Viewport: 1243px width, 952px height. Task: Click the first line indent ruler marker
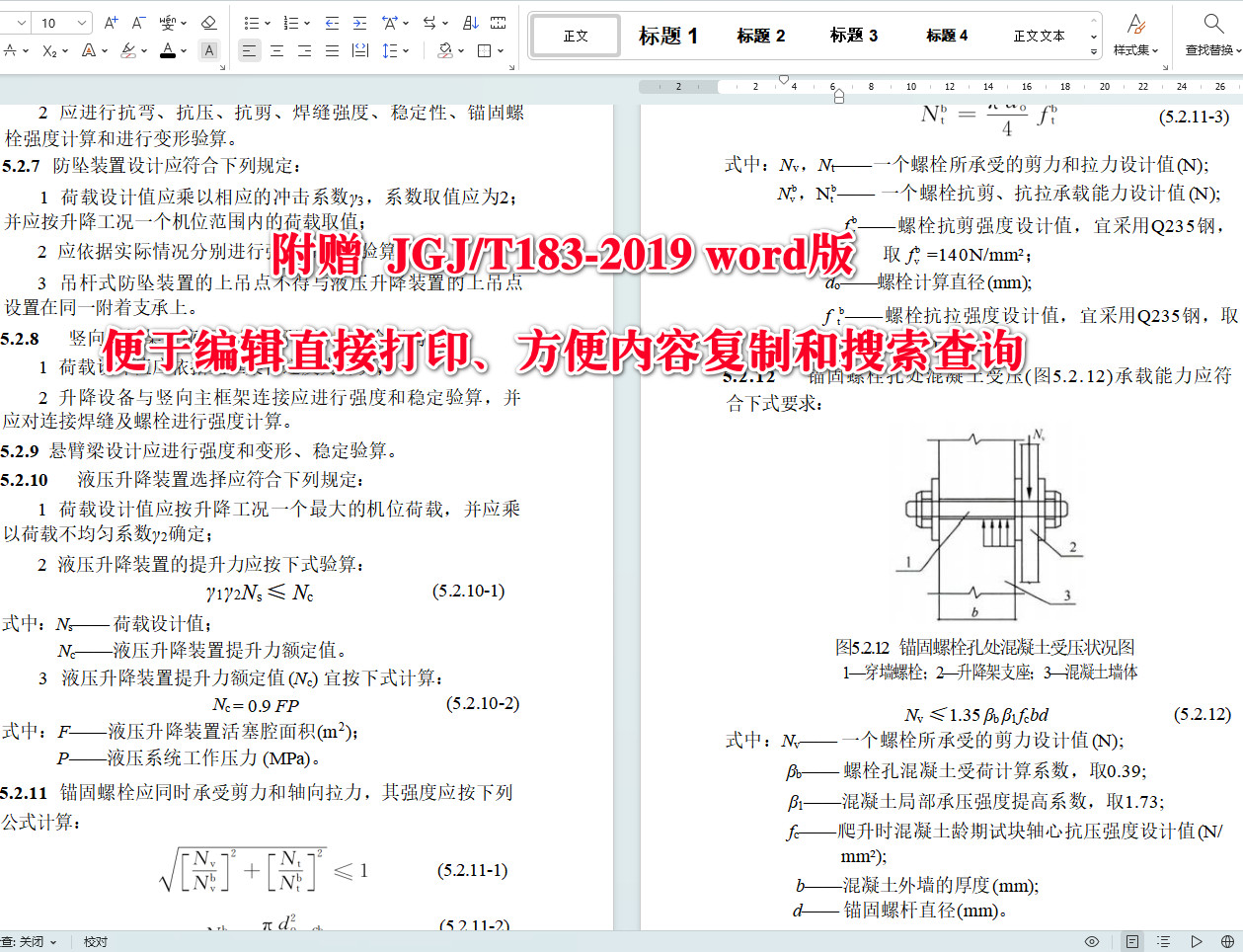[784, 80]
